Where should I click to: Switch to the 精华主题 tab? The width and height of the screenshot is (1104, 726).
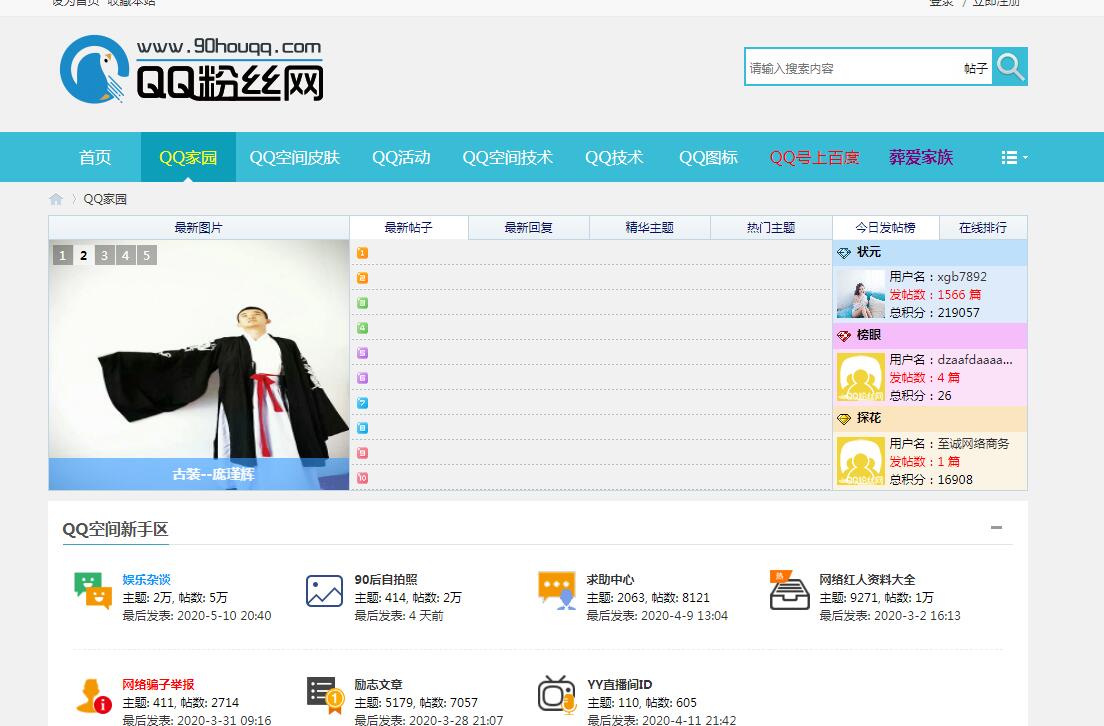click(x=650, y=227)
